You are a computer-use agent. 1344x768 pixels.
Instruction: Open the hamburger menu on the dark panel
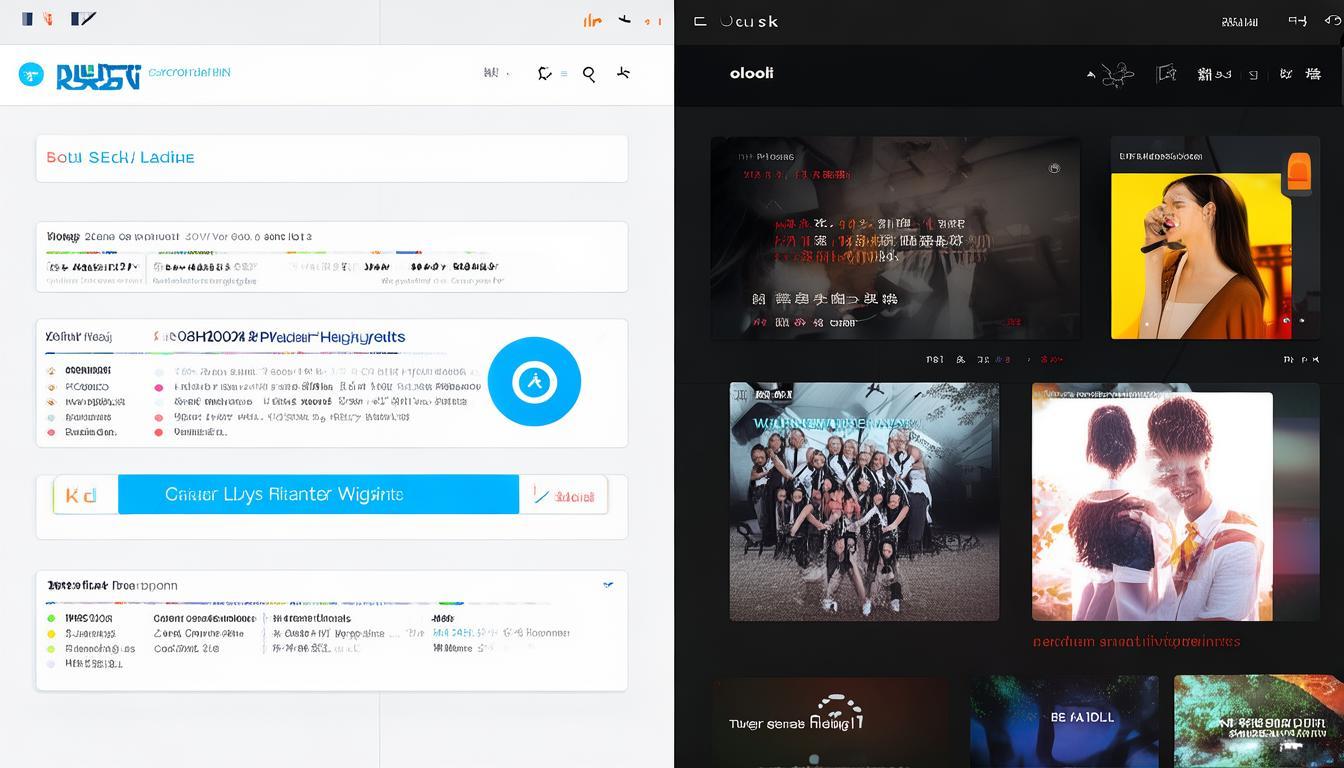coord(700,21)
